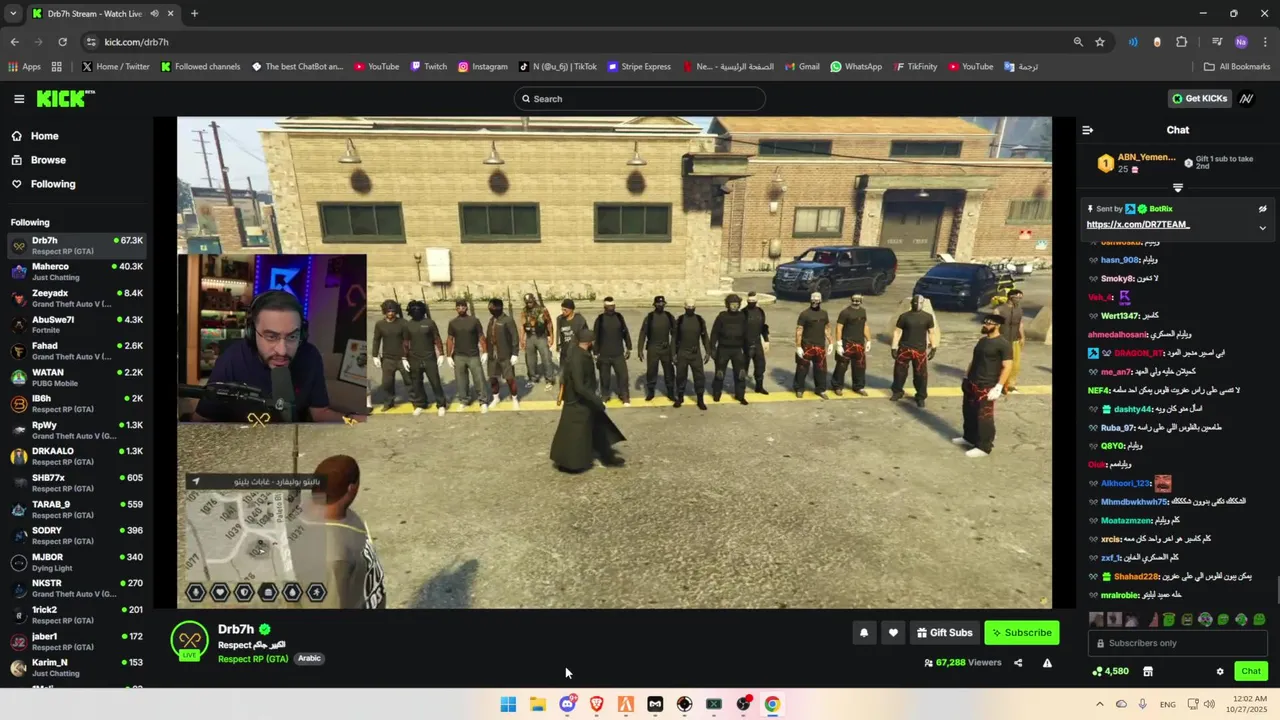Mute the tab via audio icon
The height and width of the screenshot is (720, 1280).
153,14
